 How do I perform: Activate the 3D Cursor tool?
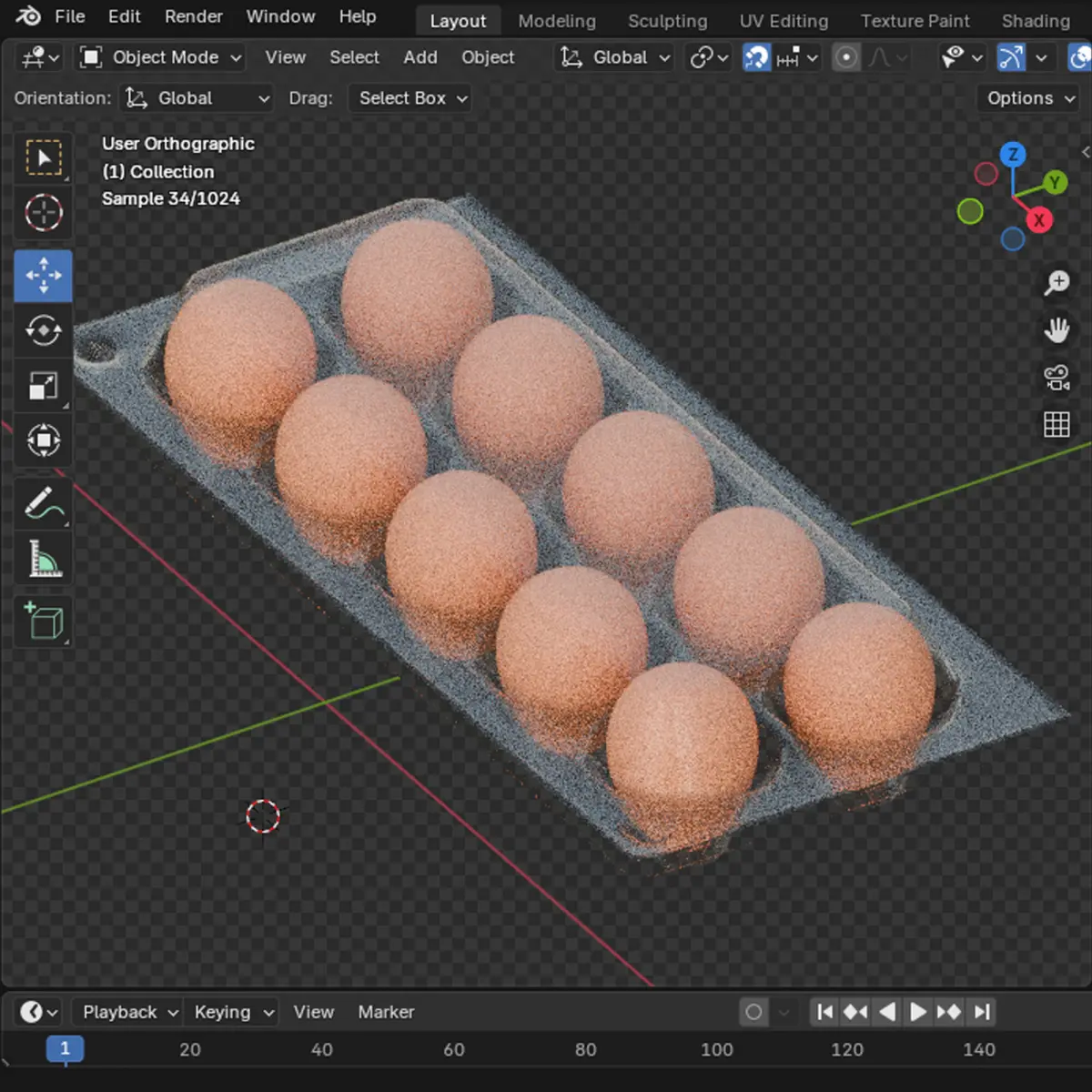pos(44,213)
